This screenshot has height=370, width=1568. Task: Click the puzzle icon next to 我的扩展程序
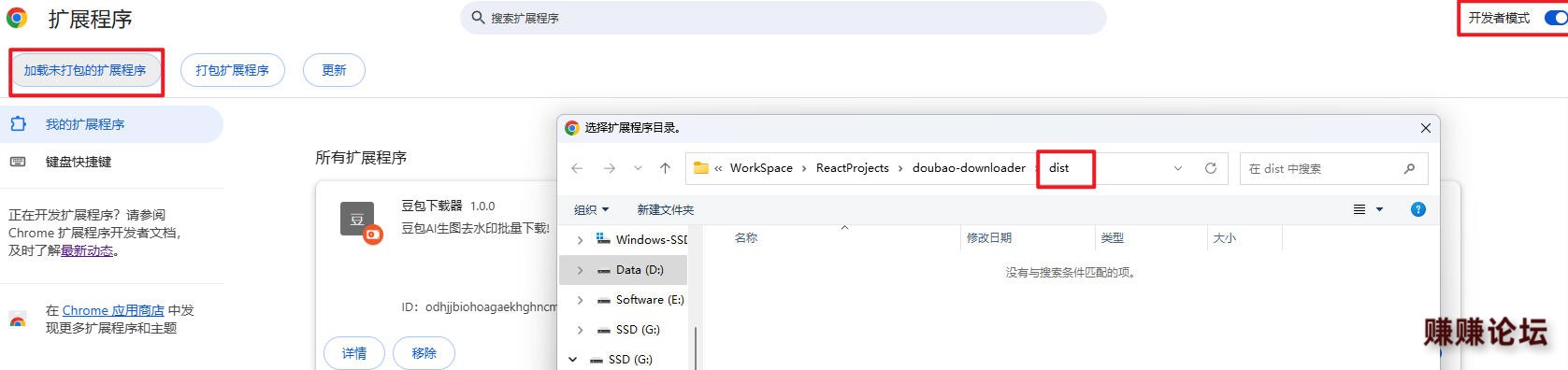pyautogui.click(x=18, y=124)
